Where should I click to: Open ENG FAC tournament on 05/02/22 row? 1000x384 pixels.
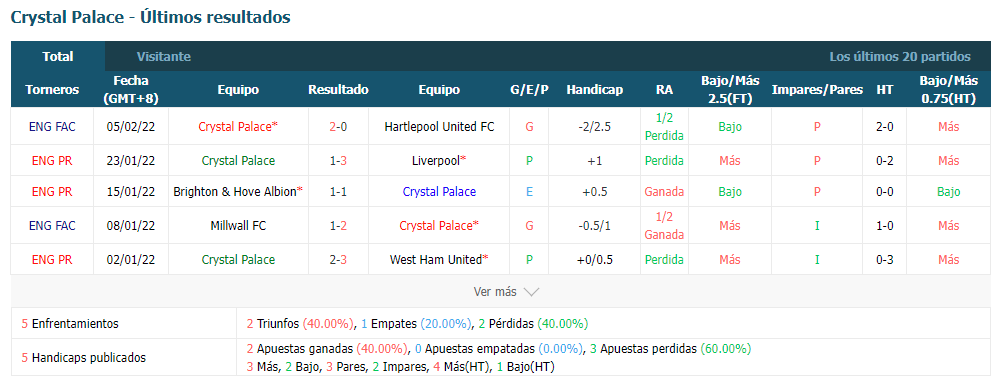(52, 126)
